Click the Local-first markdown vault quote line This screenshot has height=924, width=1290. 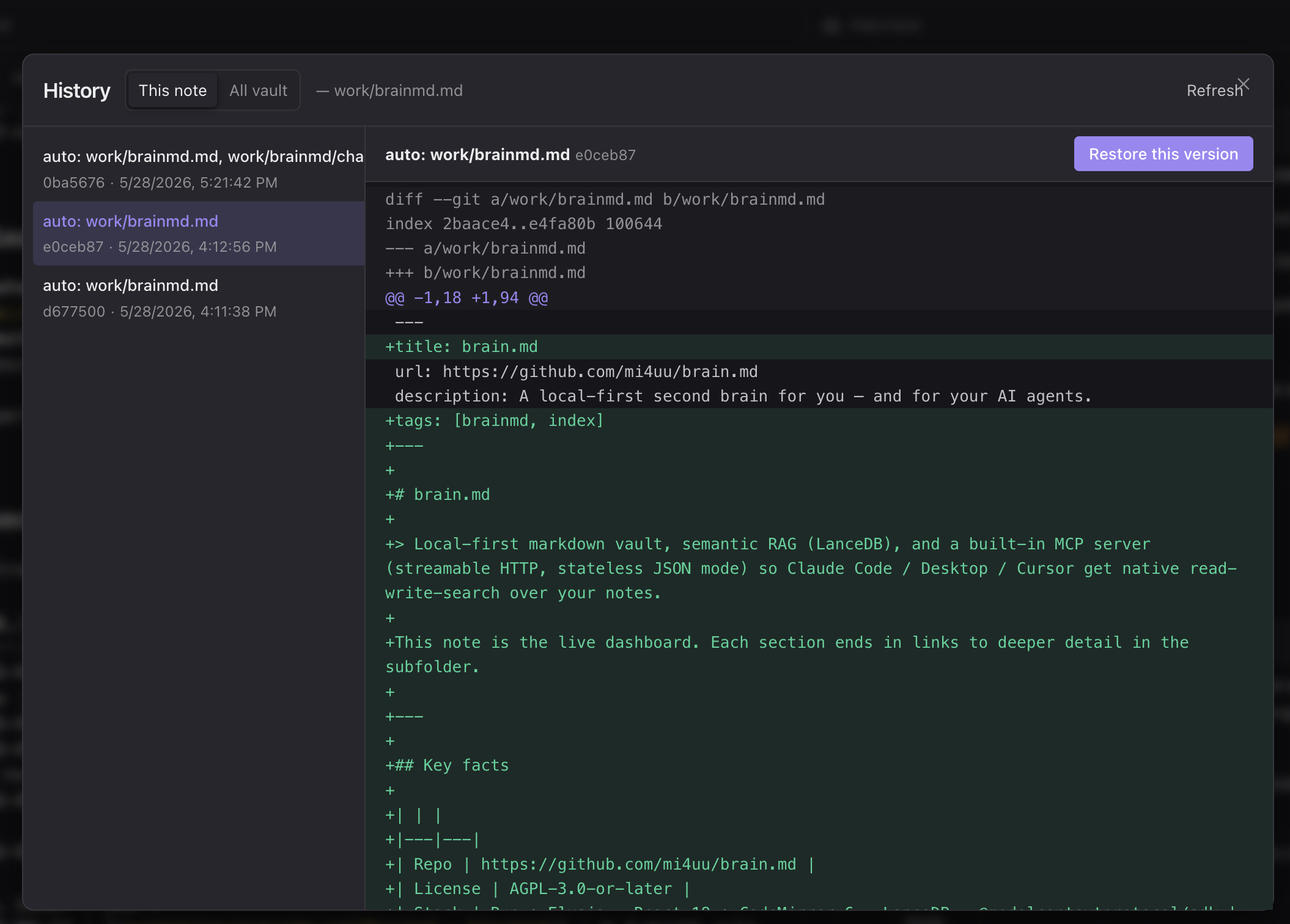(x=819, y=568)
